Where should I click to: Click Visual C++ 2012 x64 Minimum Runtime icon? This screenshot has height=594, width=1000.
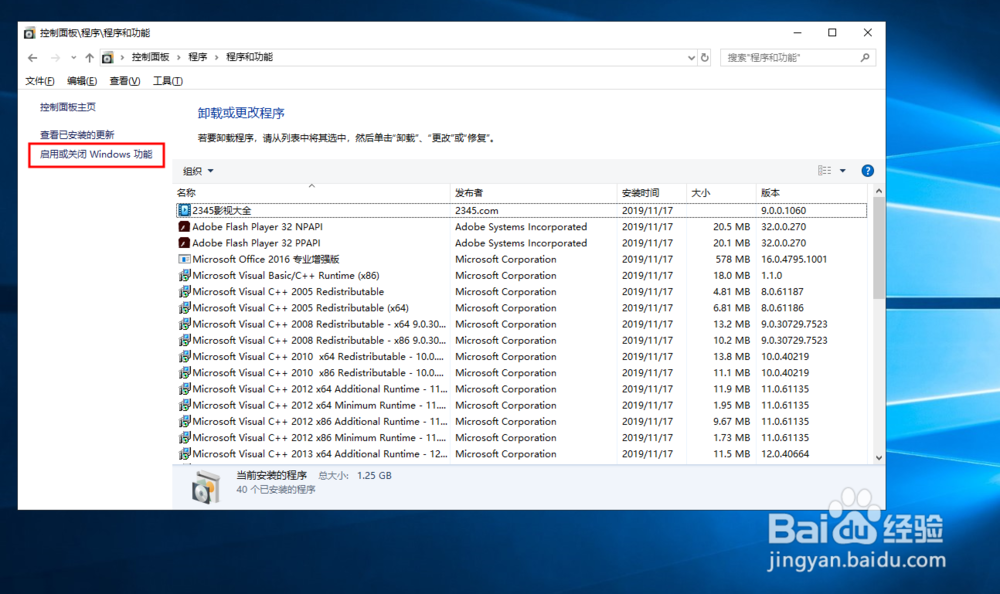coord(184,405)
